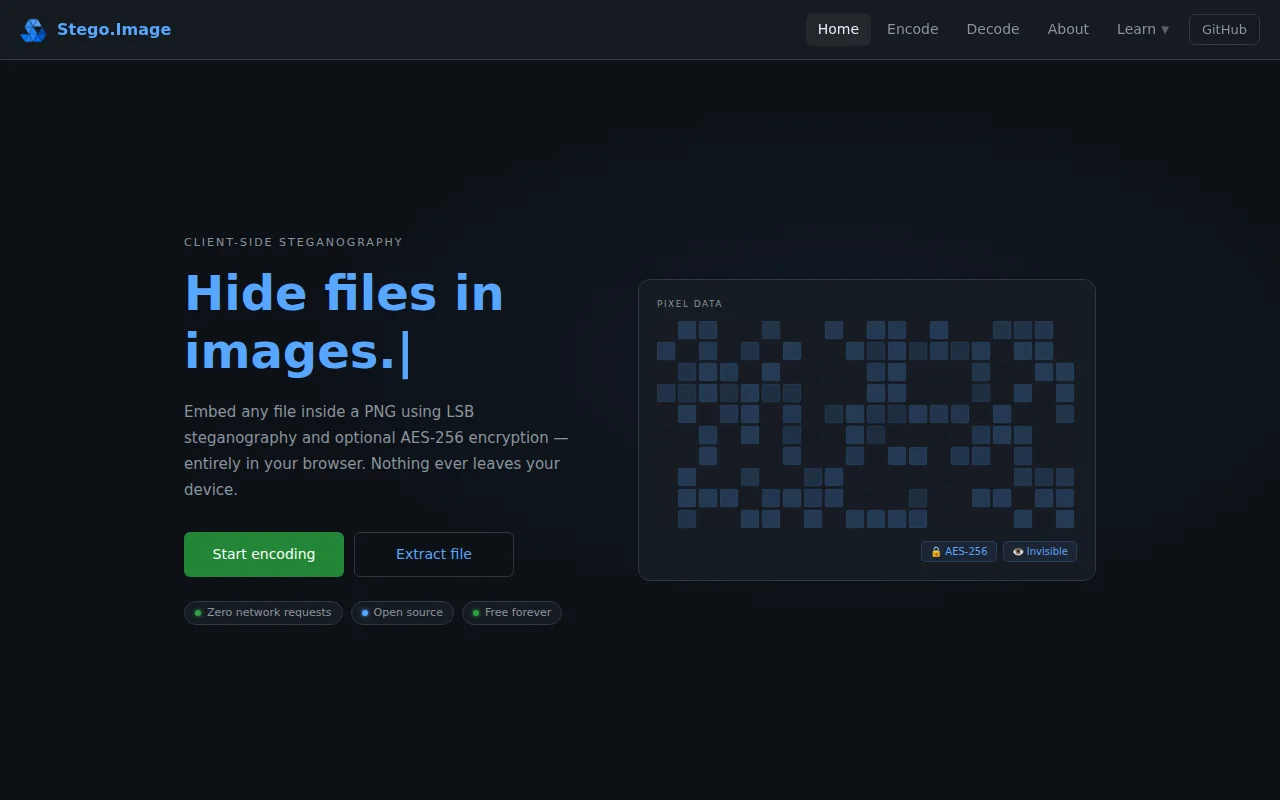Click the 'Hide files in images.' headline

coord(344,322)
